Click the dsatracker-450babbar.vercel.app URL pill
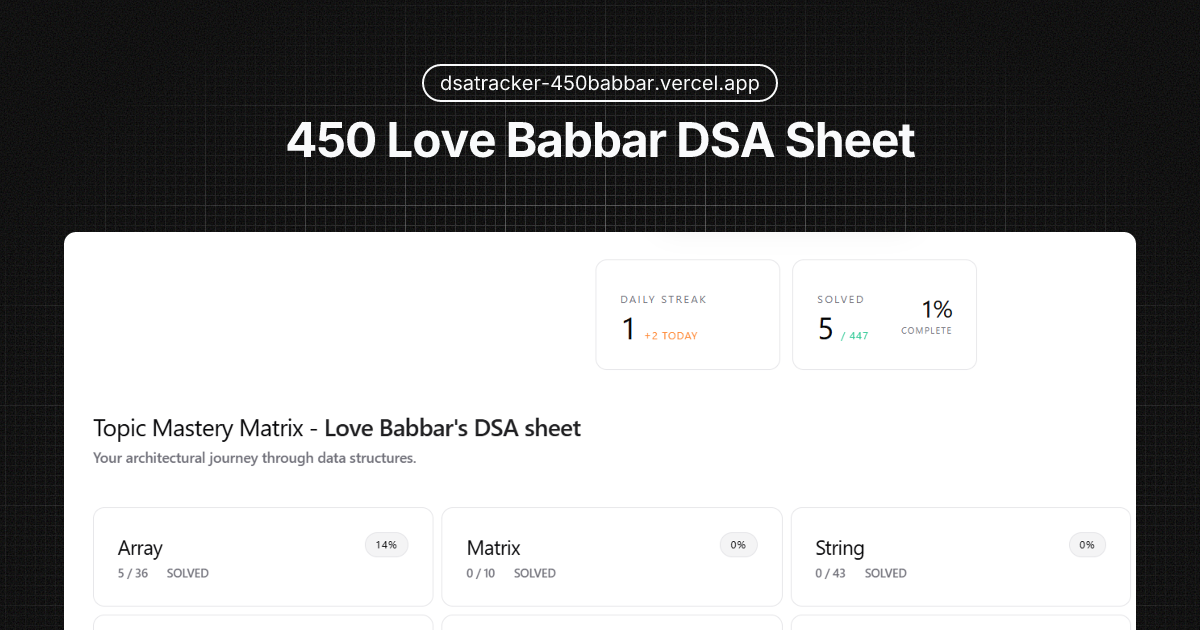Viewport: 1200px width, 630px height. [x=600, y=83]
